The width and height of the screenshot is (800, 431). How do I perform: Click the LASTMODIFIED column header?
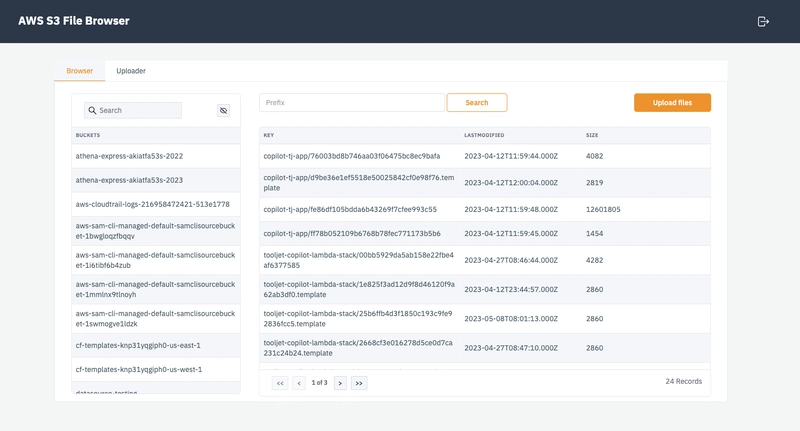[484, 135]
